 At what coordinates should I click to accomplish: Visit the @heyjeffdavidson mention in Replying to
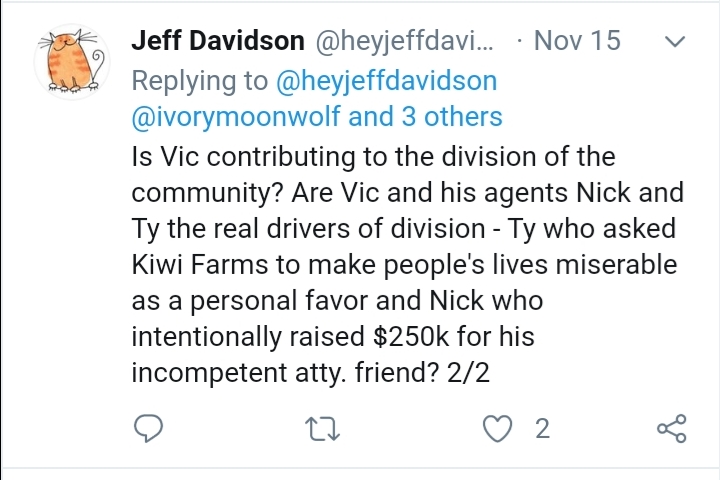387,81
